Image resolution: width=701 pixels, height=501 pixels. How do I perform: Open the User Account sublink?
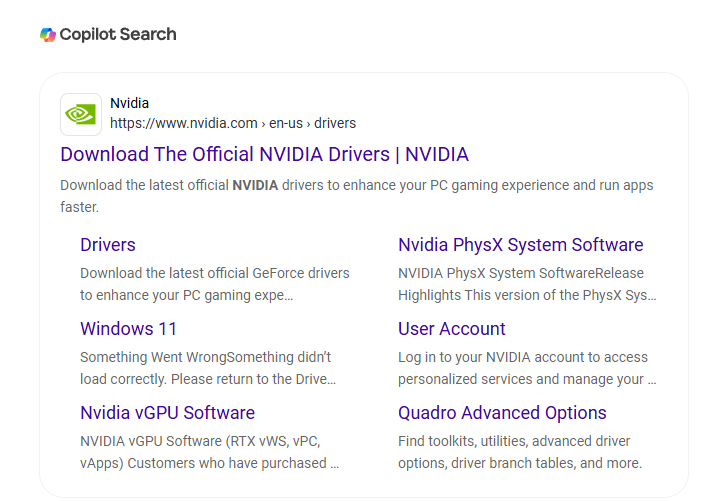452,329
